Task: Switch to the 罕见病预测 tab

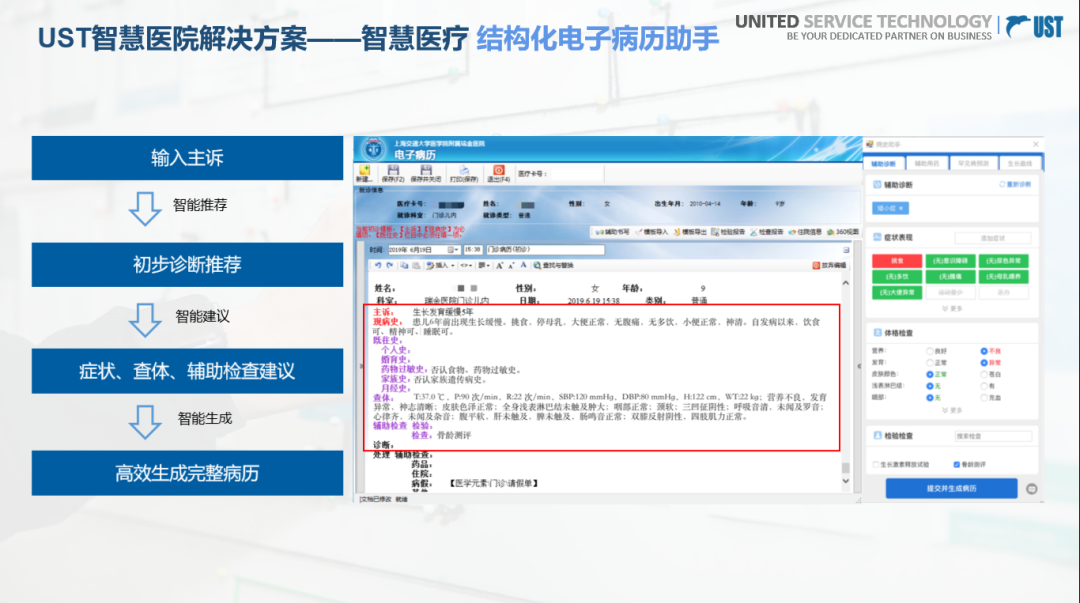Action: [x=973, y=163]
